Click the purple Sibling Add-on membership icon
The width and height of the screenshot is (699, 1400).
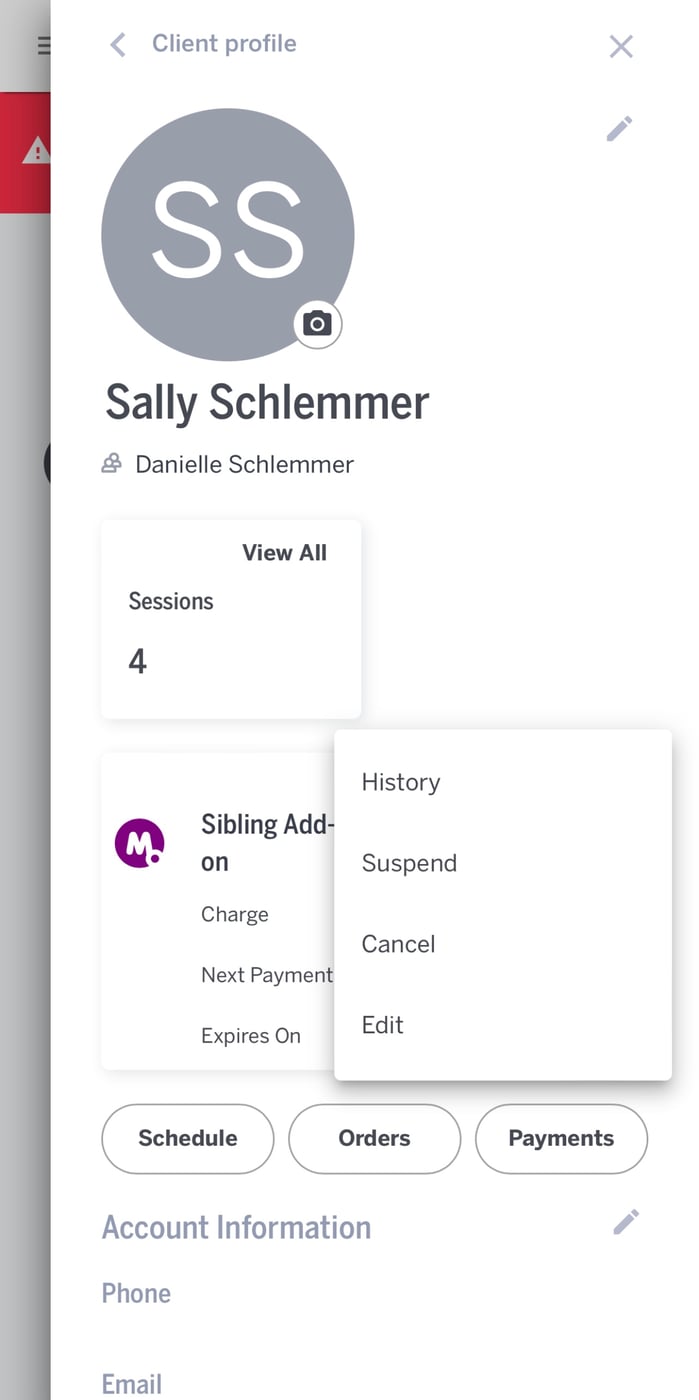pyautogui.click(x=139, y=843)
